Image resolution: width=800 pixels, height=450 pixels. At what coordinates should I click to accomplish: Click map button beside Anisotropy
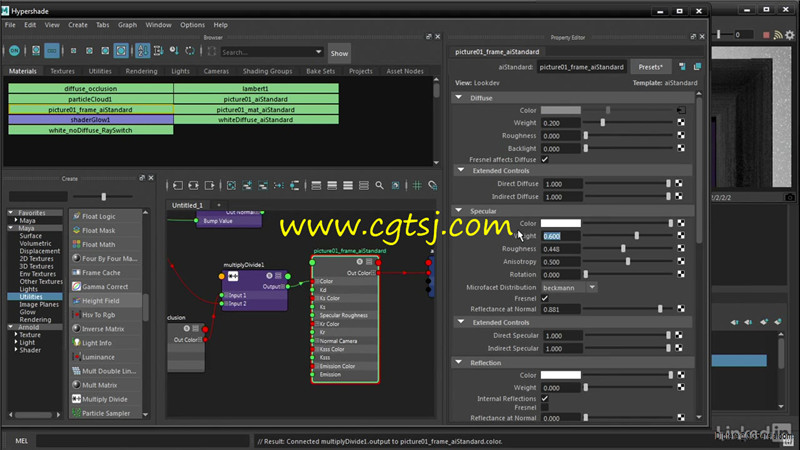681,261
